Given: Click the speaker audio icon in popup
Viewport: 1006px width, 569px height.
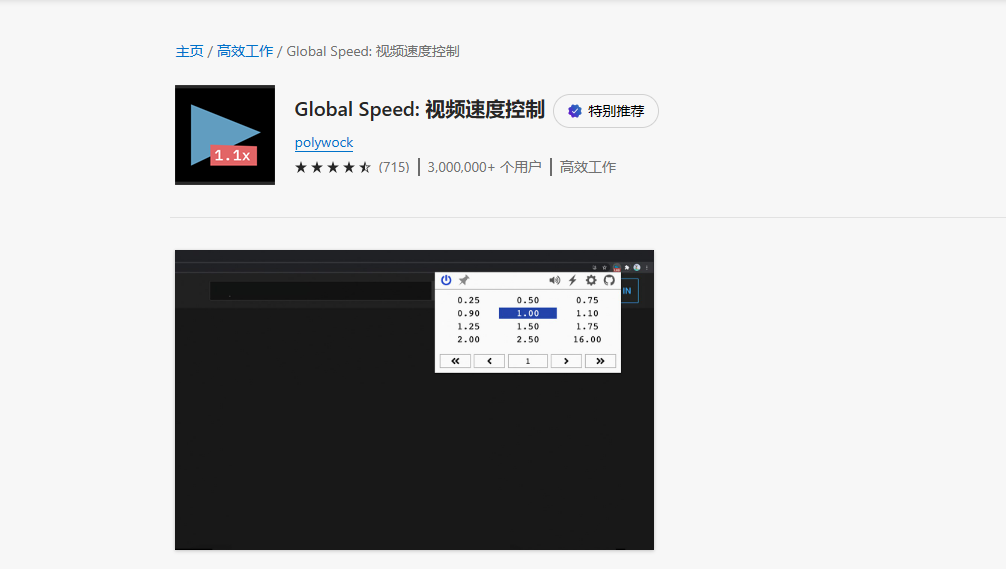Looking at the screenshot, I should [554, 280].
